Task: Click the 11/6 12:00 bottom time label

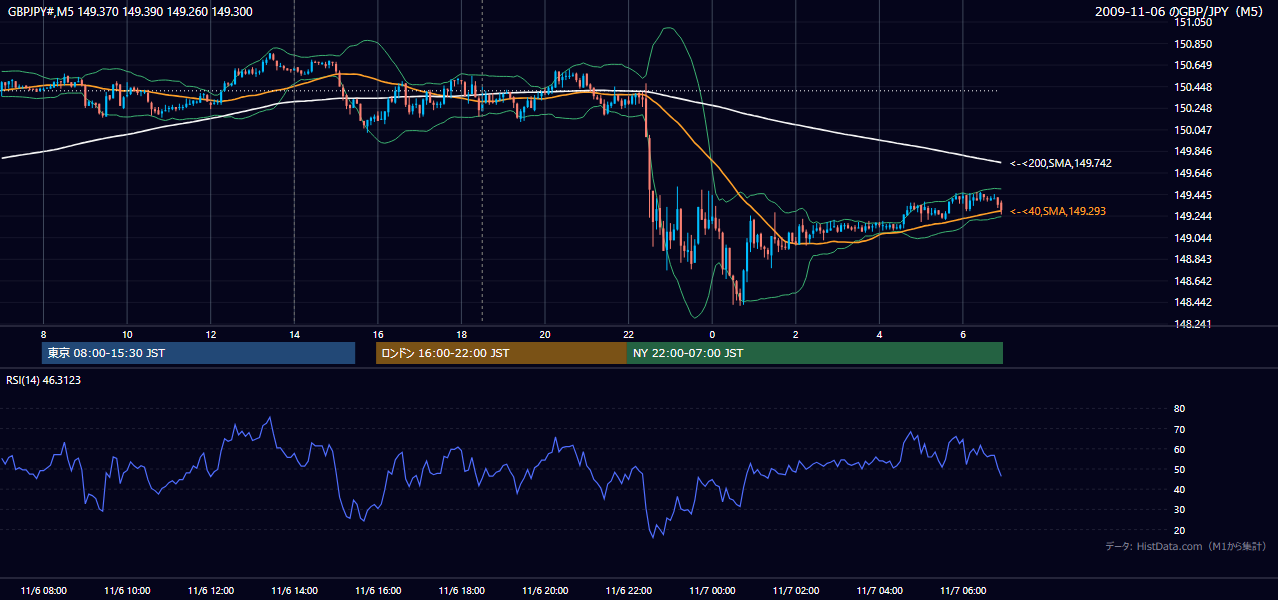Action: (210, 591)
